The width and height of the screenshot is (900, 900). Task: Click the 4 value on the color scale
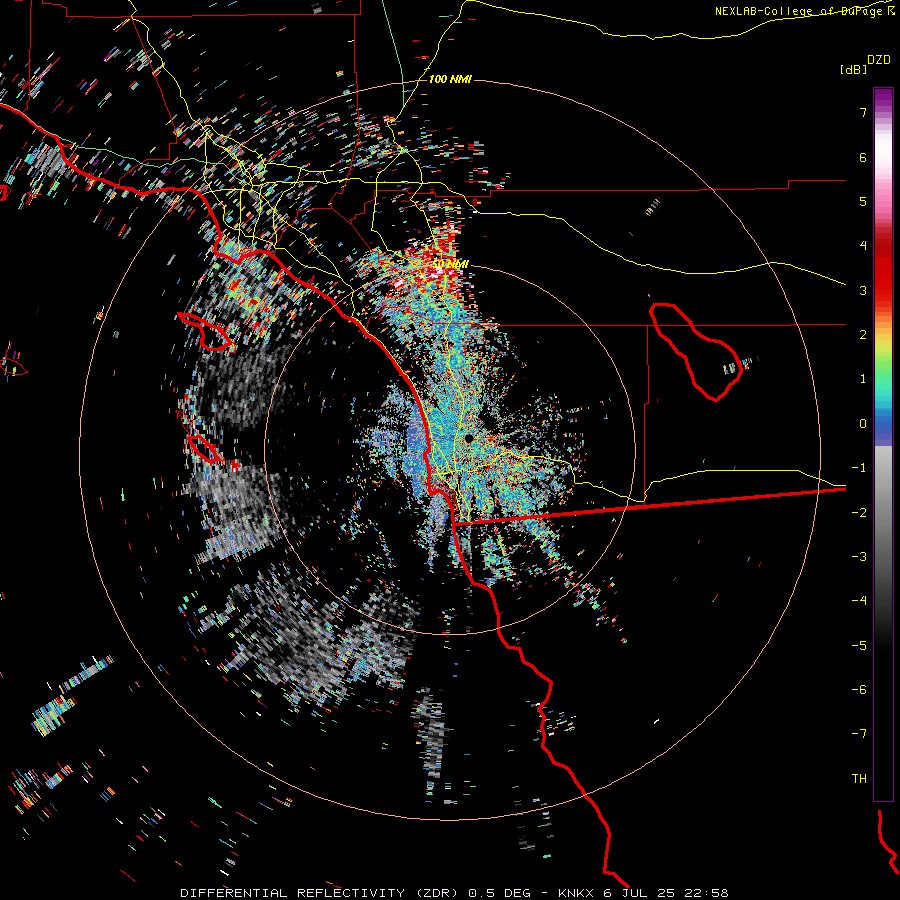(x=863, y=246)
